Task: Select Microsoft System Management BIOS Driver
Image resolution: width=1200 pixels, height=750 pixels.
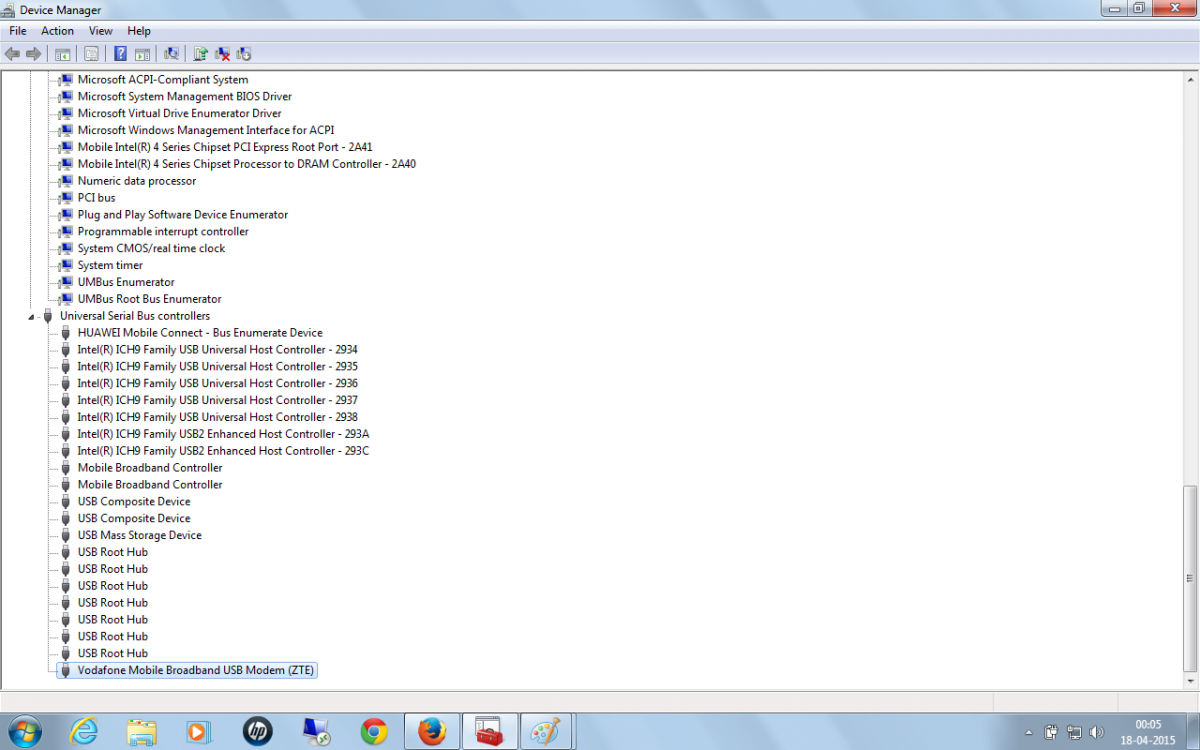Action: coord(185,97)
